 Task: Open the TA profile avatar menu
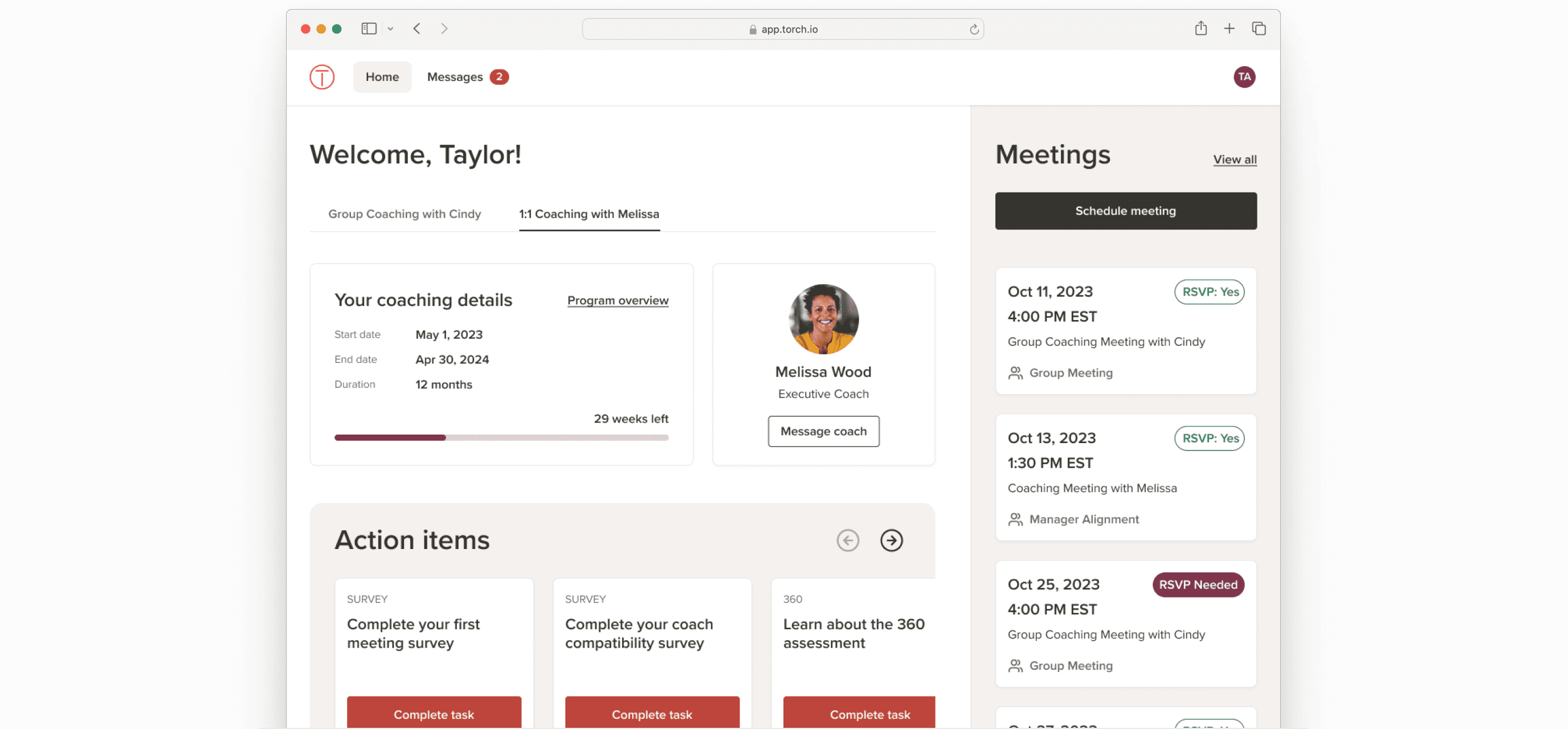(x=1244, y=77)
